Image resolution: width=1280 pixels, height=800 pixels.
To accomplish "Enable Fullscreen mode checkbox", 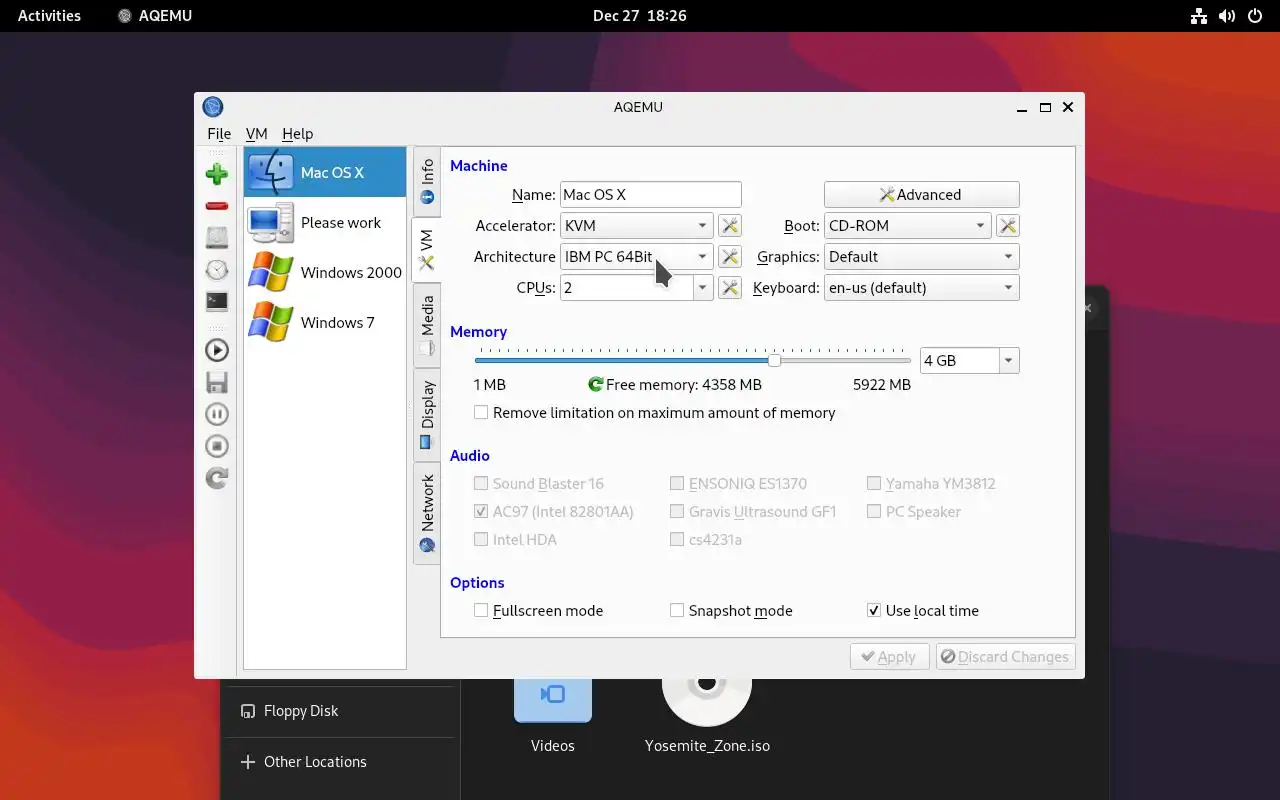I will coord(481,610).
